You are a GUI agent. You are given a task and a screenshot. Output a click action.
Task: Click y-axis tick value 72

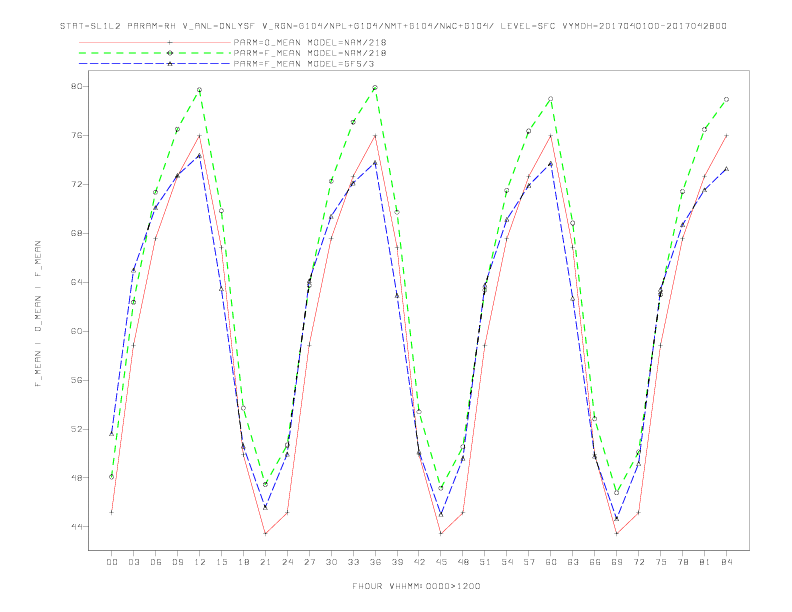click(x=76, y=184)
